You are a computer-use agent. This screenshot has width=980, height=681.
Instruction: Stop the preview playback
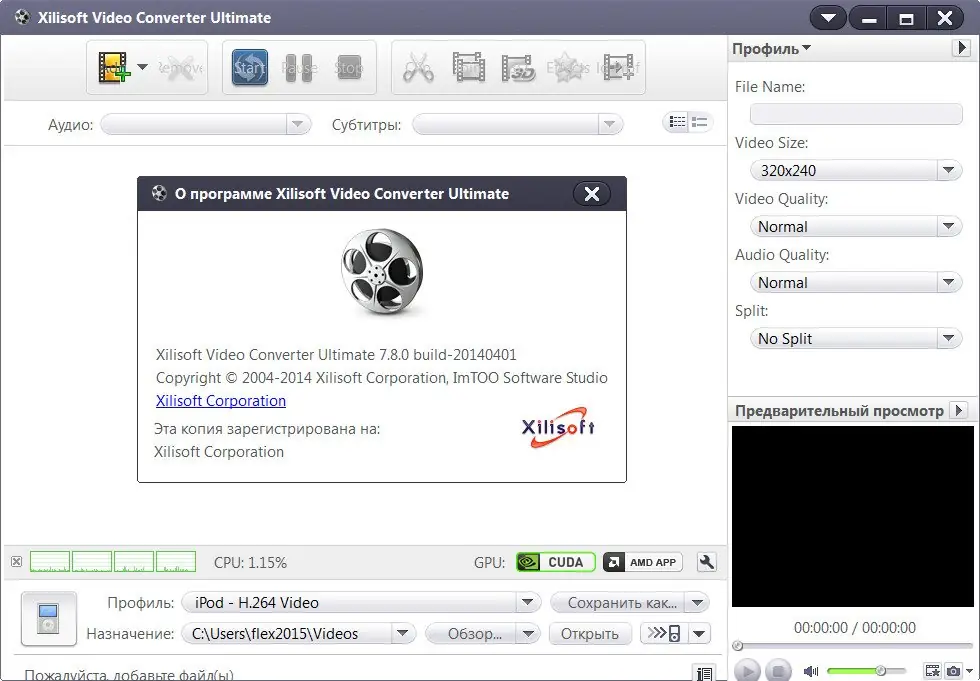pyautogui.click(x=778, y=670)
